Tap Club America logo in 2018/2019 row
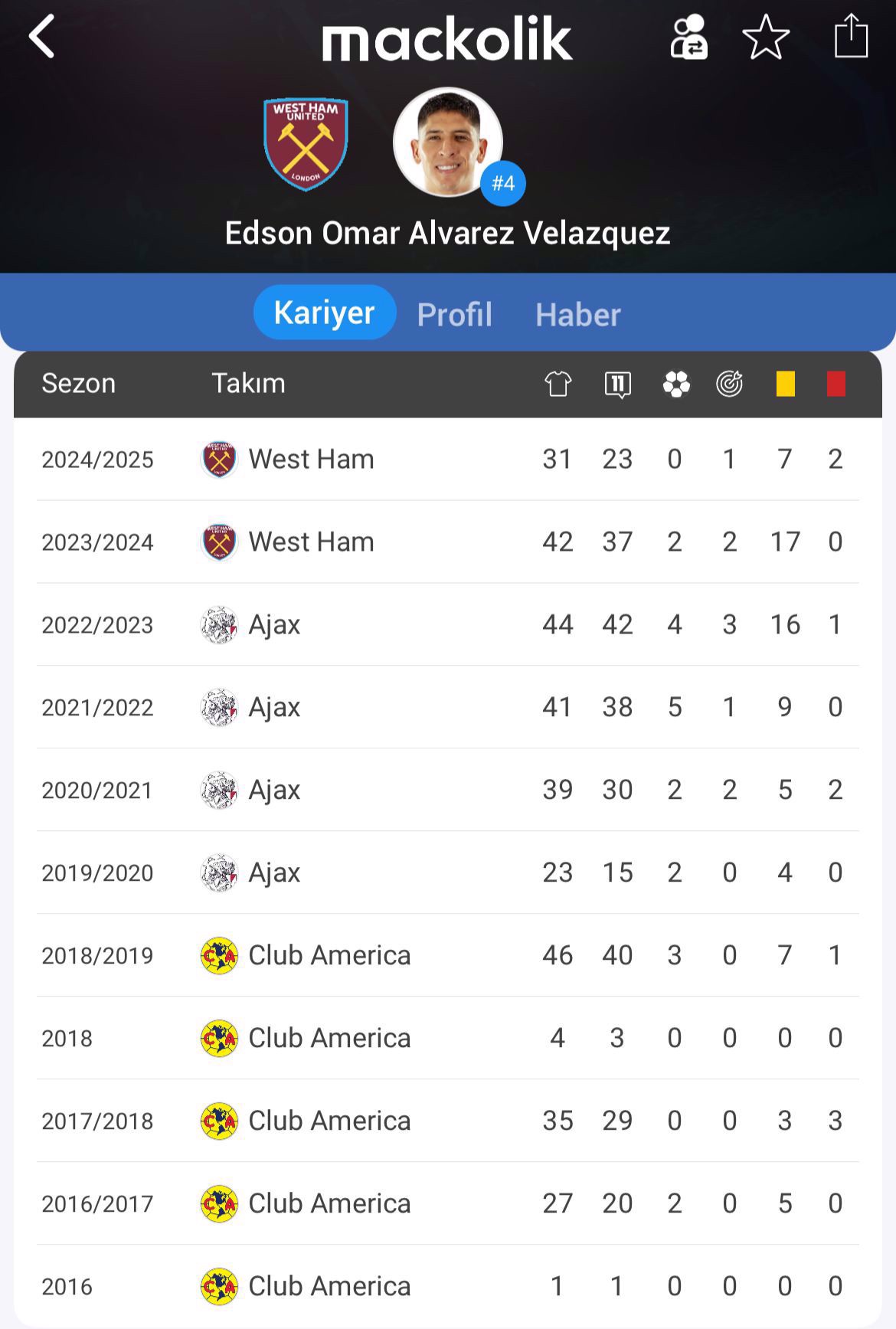The height and width of the screenshot is (1329, 896). tap(219, 956)
